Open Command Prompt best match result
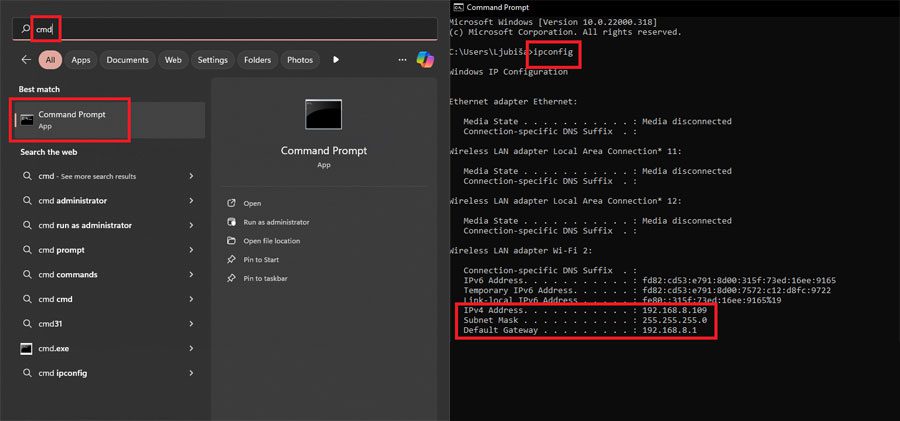Image resolution: width=900 pixels, height=421 pixels. click(110, 120)
